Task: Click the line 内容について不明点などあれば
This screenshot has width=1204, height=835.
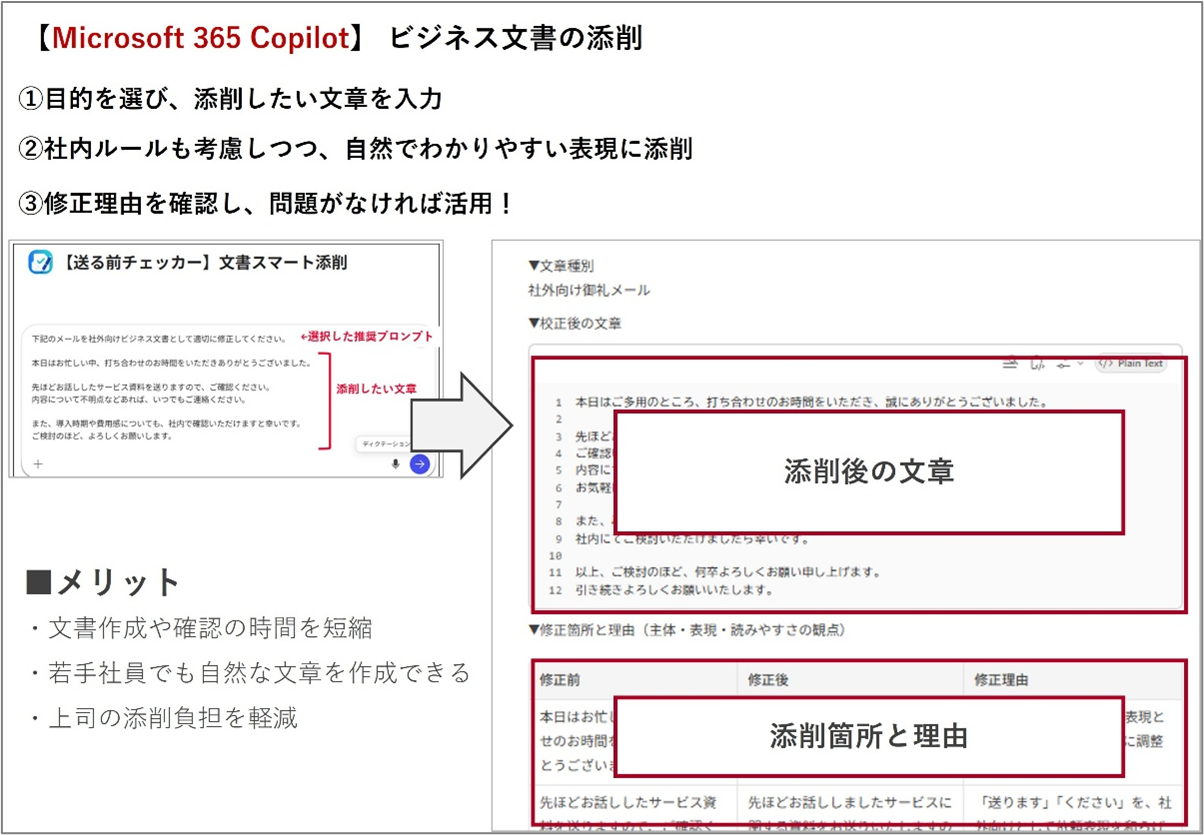Action: point(138,399)
